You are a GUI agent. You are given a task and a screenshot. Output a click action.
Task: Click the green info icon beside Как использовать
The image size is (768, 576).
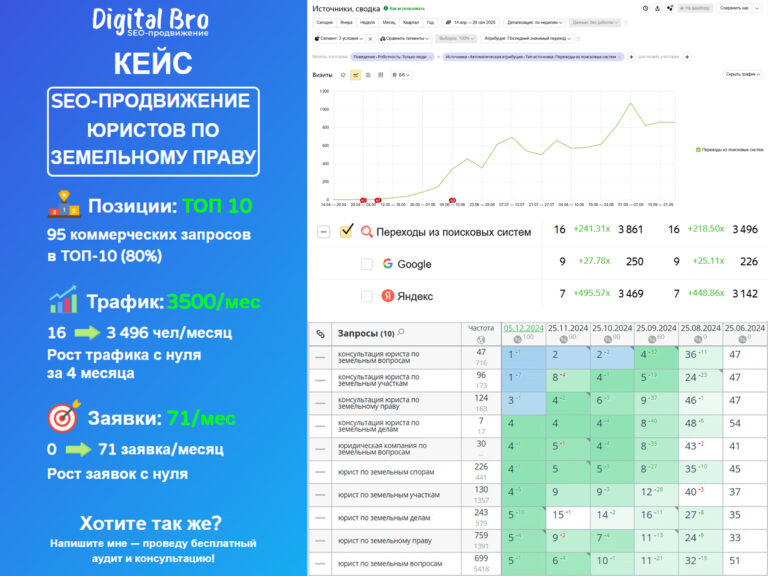pos(386,8)
